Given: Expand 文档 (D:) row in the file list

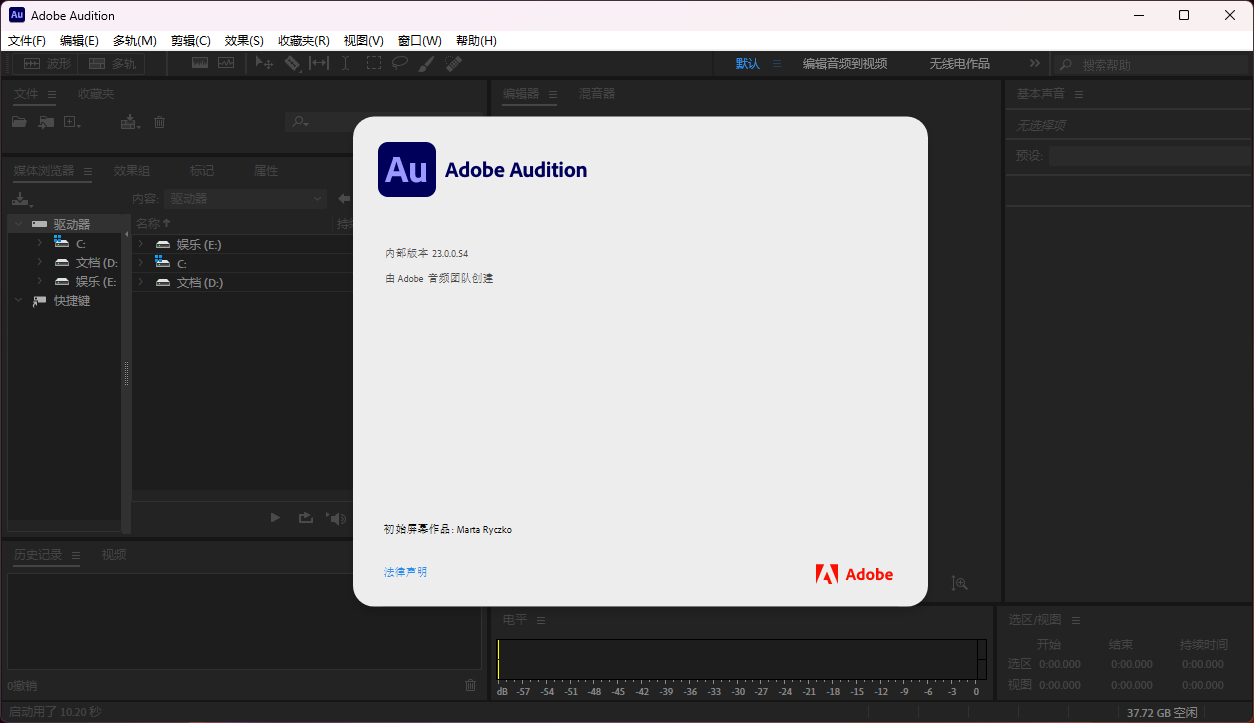Looking at the screenshot, I should click(141, 282).
